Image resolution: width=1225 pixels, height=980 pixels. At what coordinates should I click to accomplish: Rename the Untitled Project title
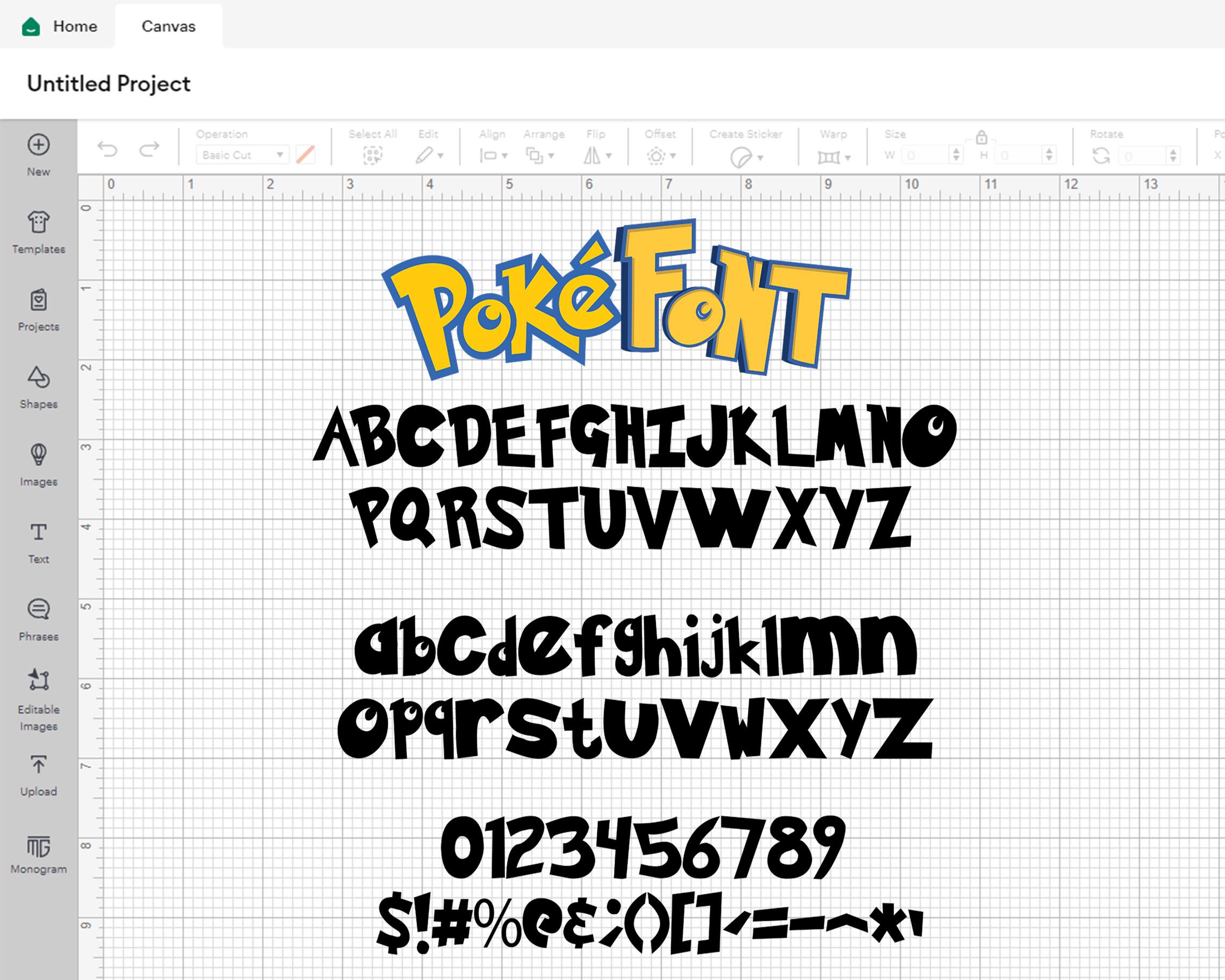(109, 84)
